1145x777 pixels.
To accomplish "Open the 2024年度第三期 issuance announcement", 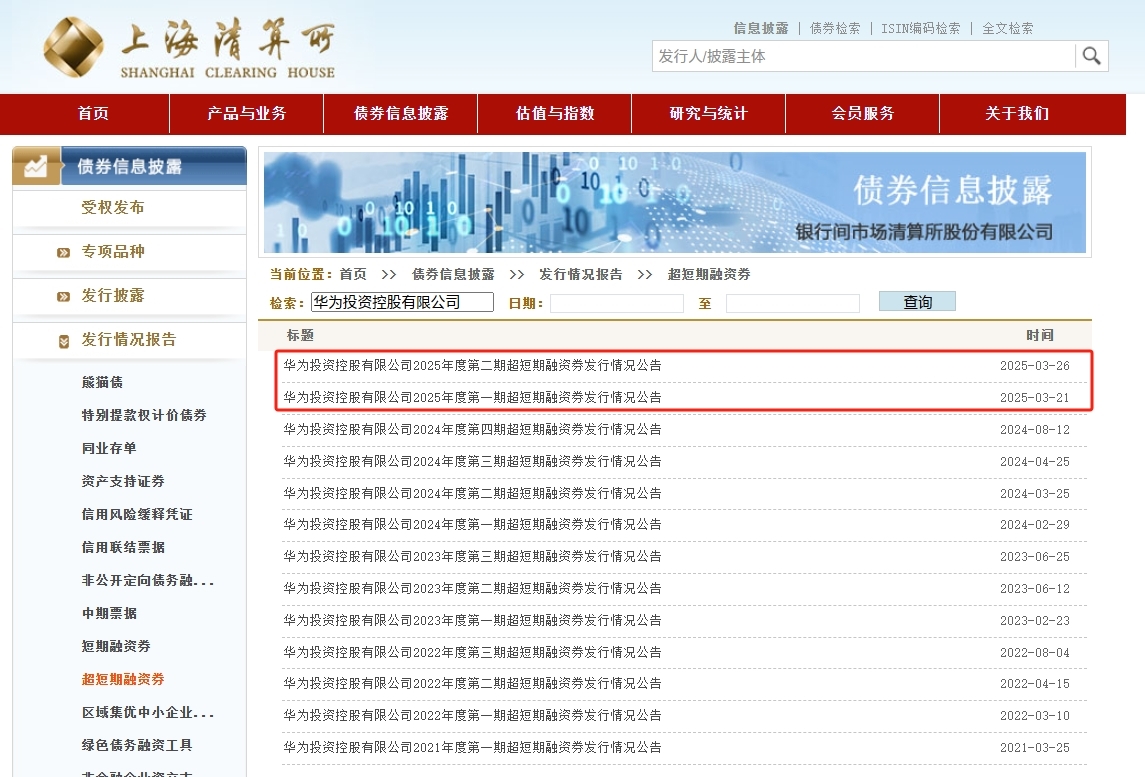I will pos(472,462).
